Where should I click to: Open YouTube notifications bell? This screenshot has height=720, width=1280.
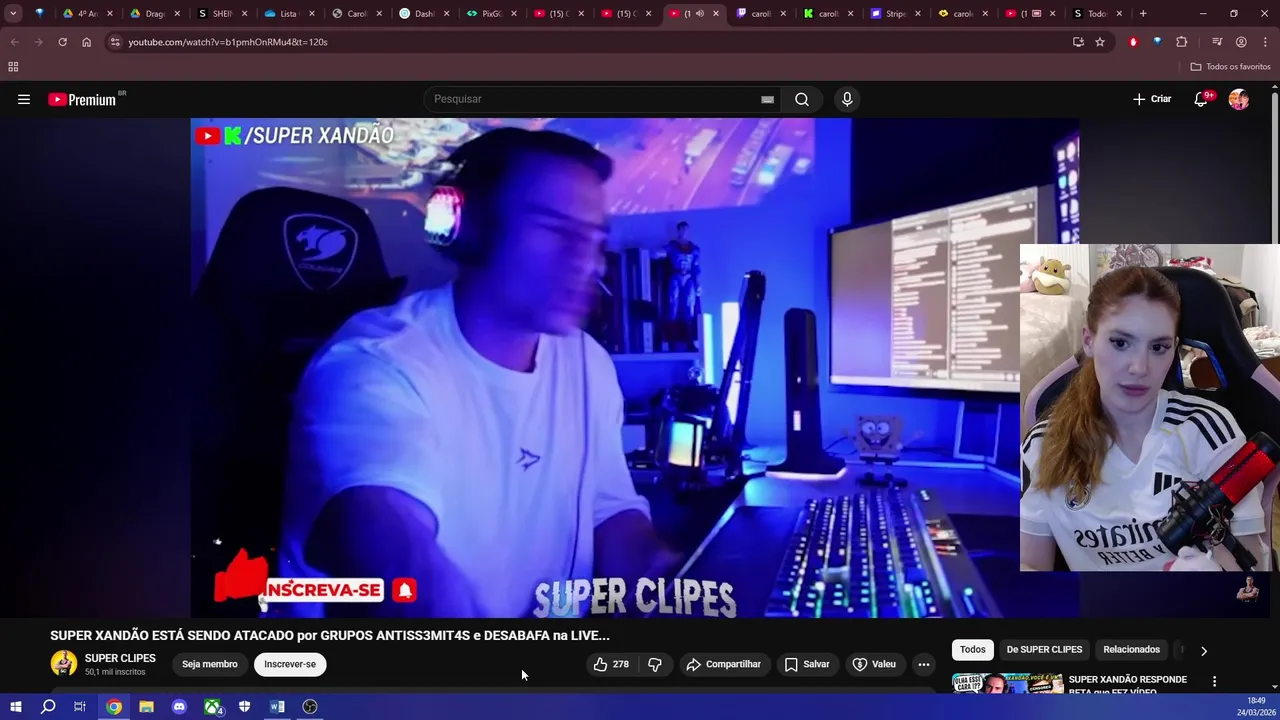tap(1202, 99)
